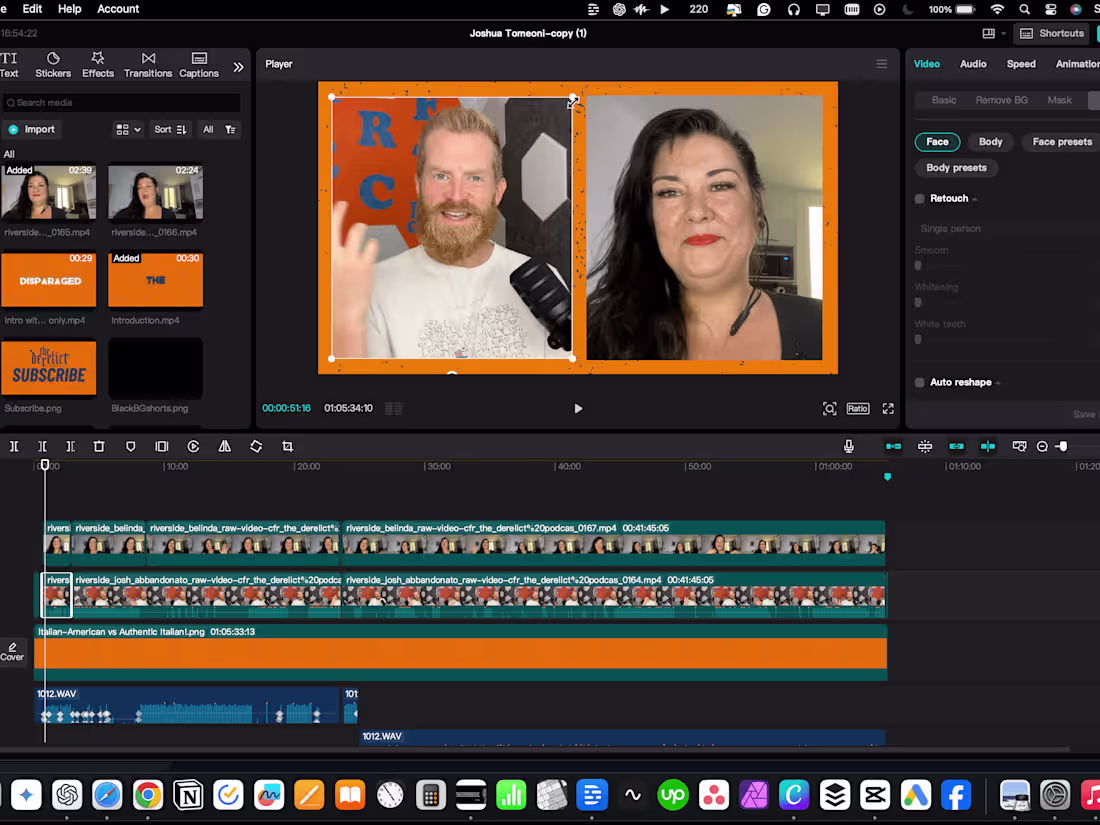
Task: Enable the Retouch checkbox
Action: pos(920,199)
